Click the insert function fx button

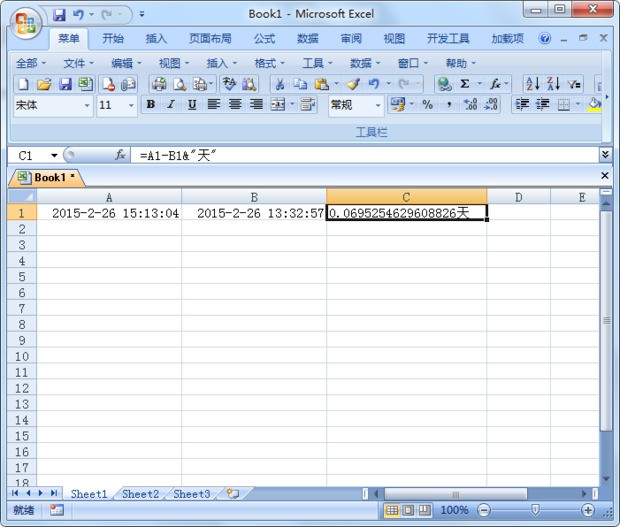[x=120, y=155]
